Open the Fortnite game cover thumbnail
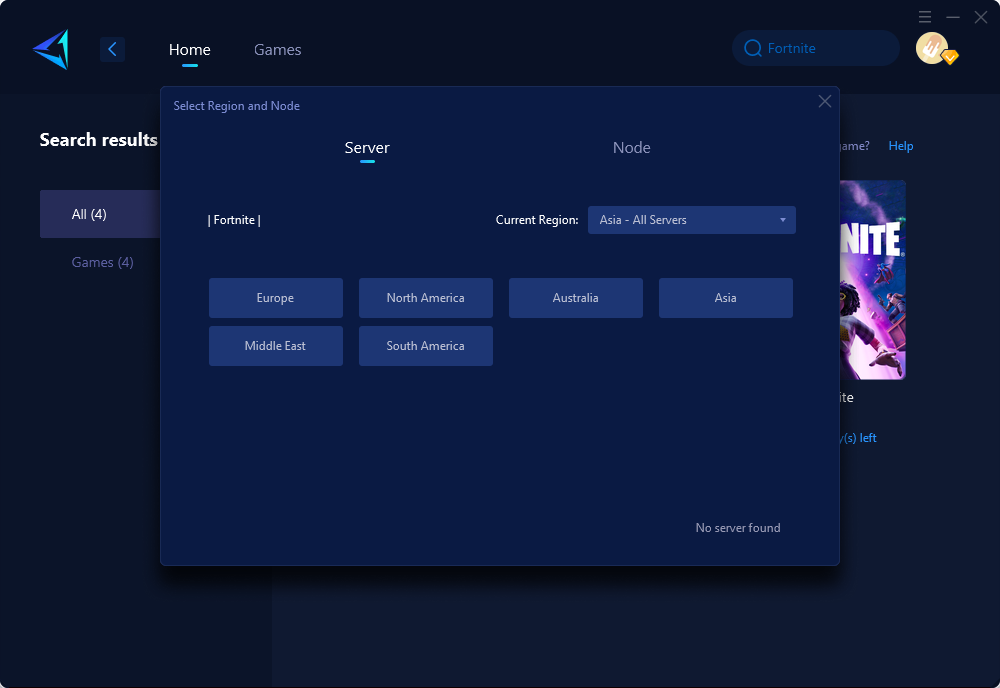Viewport: 1000px width, 688px height. 872,280
